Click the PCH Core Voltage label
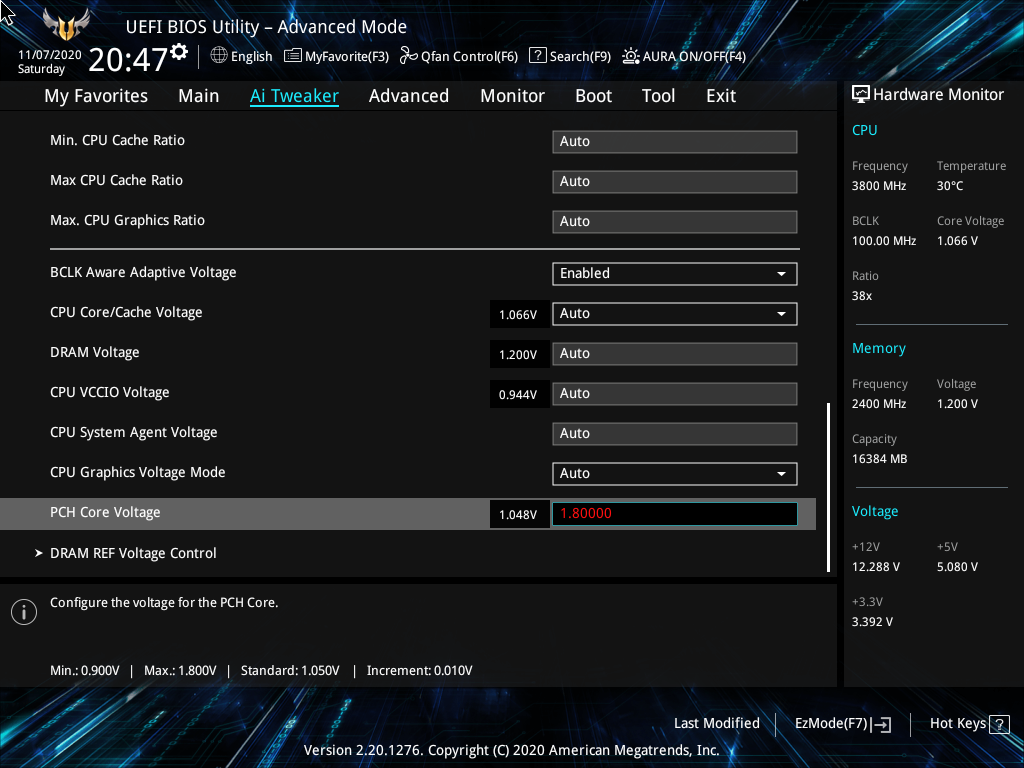 105,513
